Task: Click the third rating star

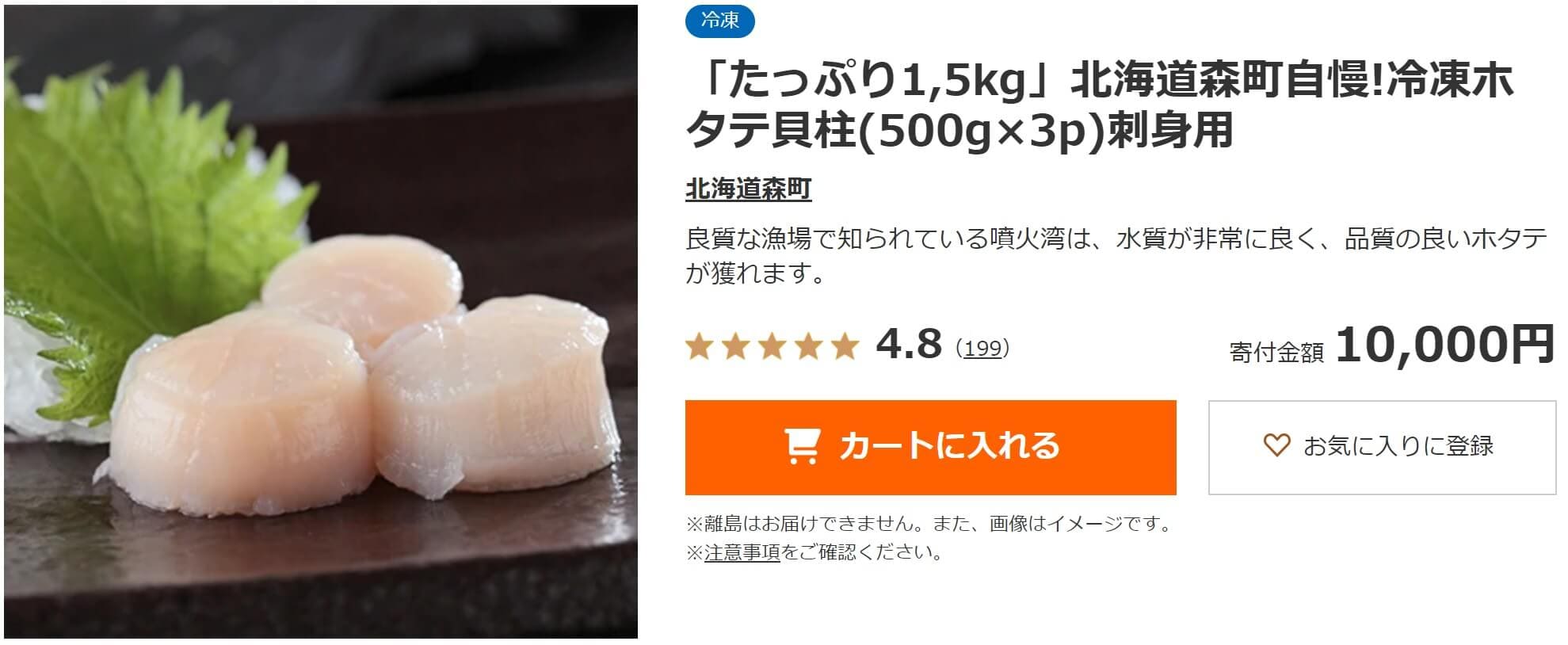Action: pos(772,346)
